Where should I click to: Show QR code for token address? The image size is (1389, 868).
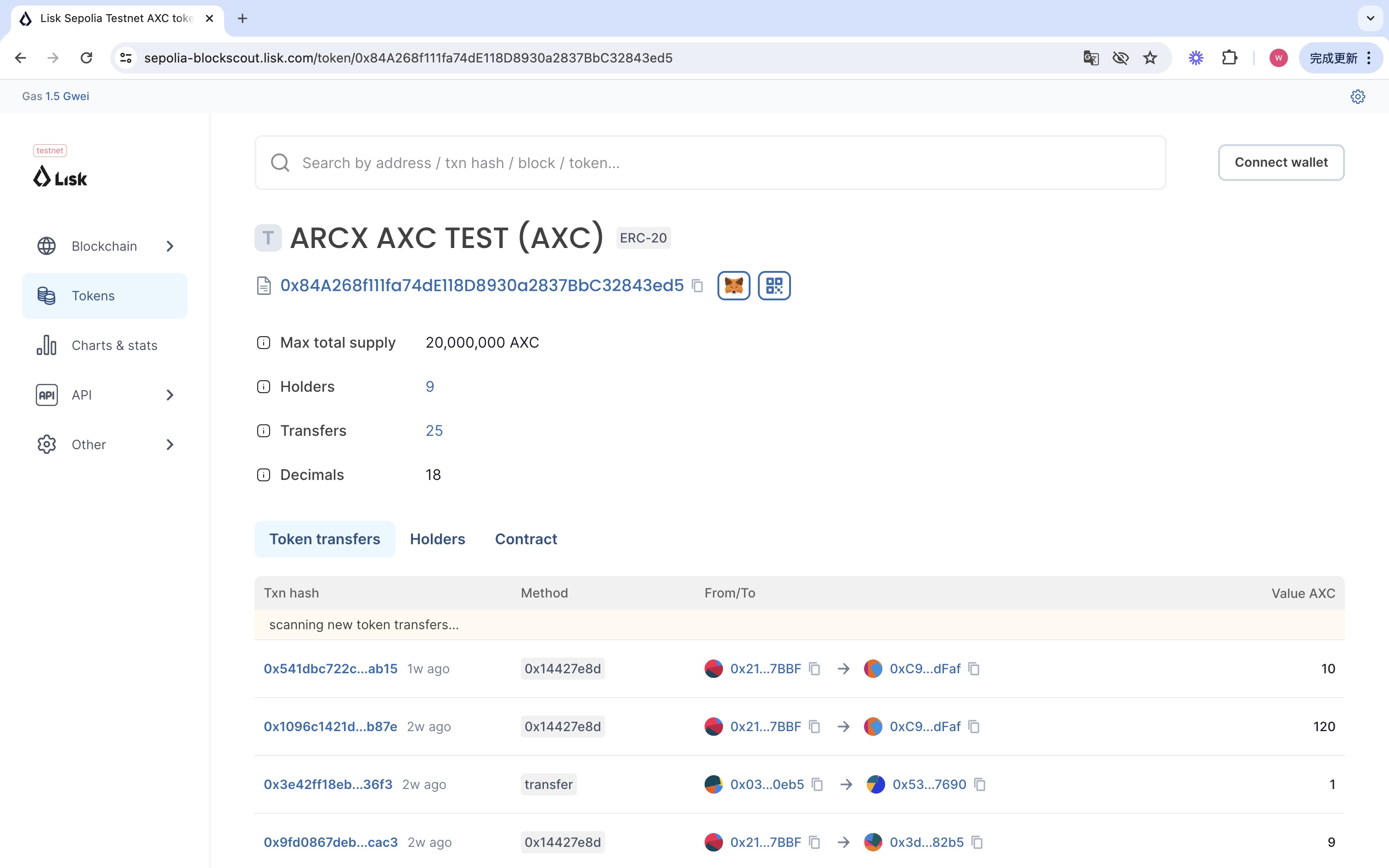pyautogui.click(x=774, y=285)
